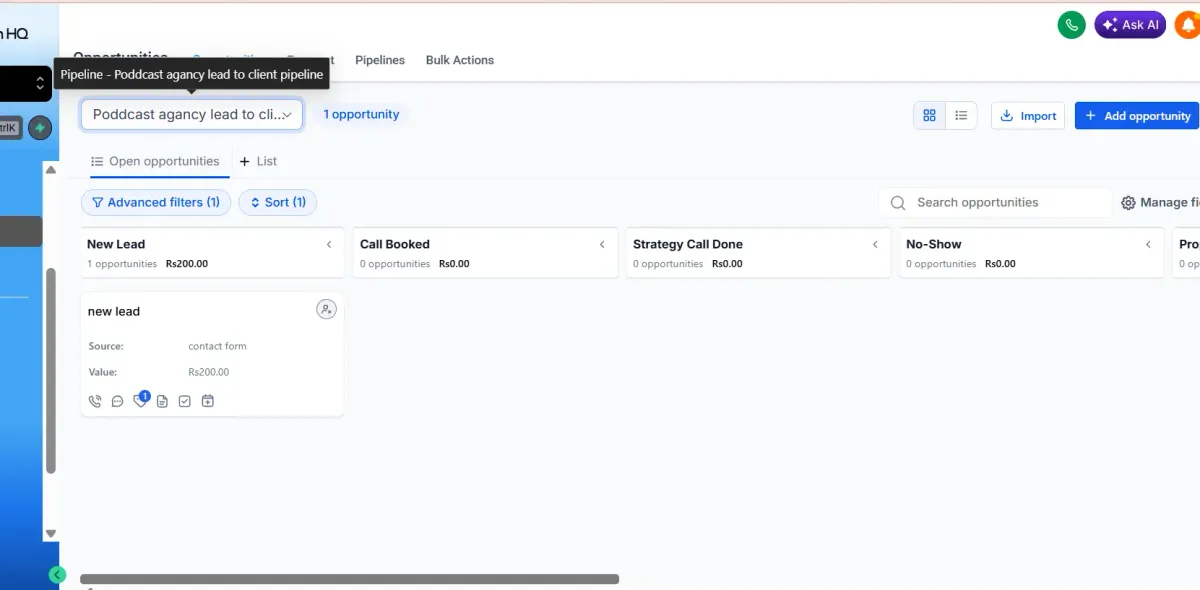Switch to list view
This screenshot has width=1200, height=590.
pyautogui.click(x=961, y=115)
